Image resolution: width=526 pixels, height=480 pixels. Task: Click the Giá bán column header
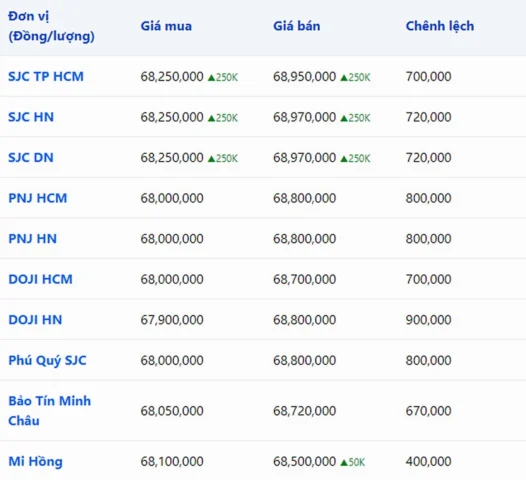(297, 26)
